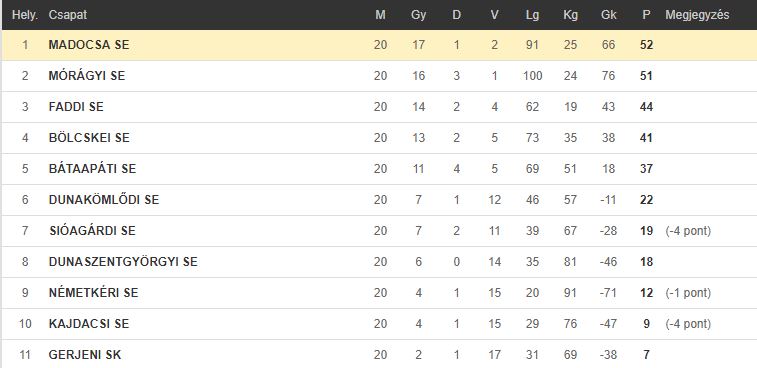Open the MADOCSA SE team link
Image resolution: width=757 pixels, height=368 pixels.
pos(89,45)
